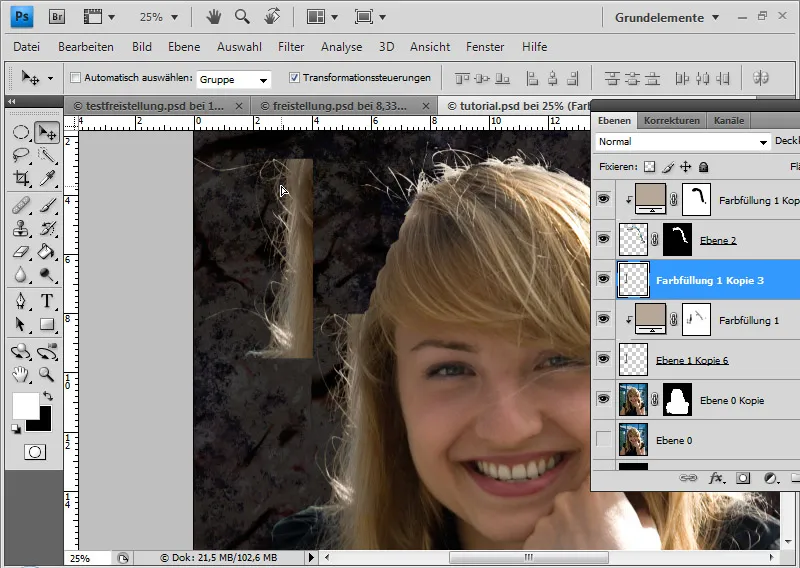Create new fill or adjustment layer
This screenshot has height=568, width=800.
770,478
